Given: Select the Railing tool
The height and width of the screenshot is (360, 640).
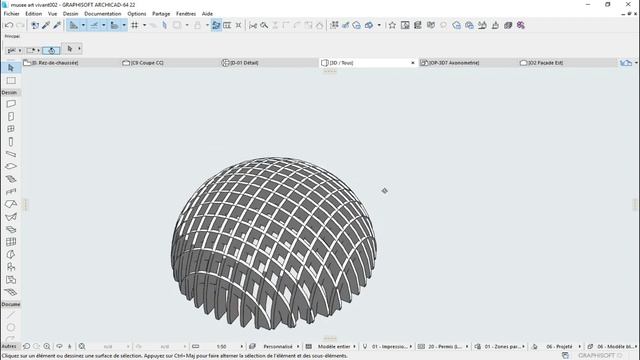Looking at the screenshot, I should click(x=11, y=191).
